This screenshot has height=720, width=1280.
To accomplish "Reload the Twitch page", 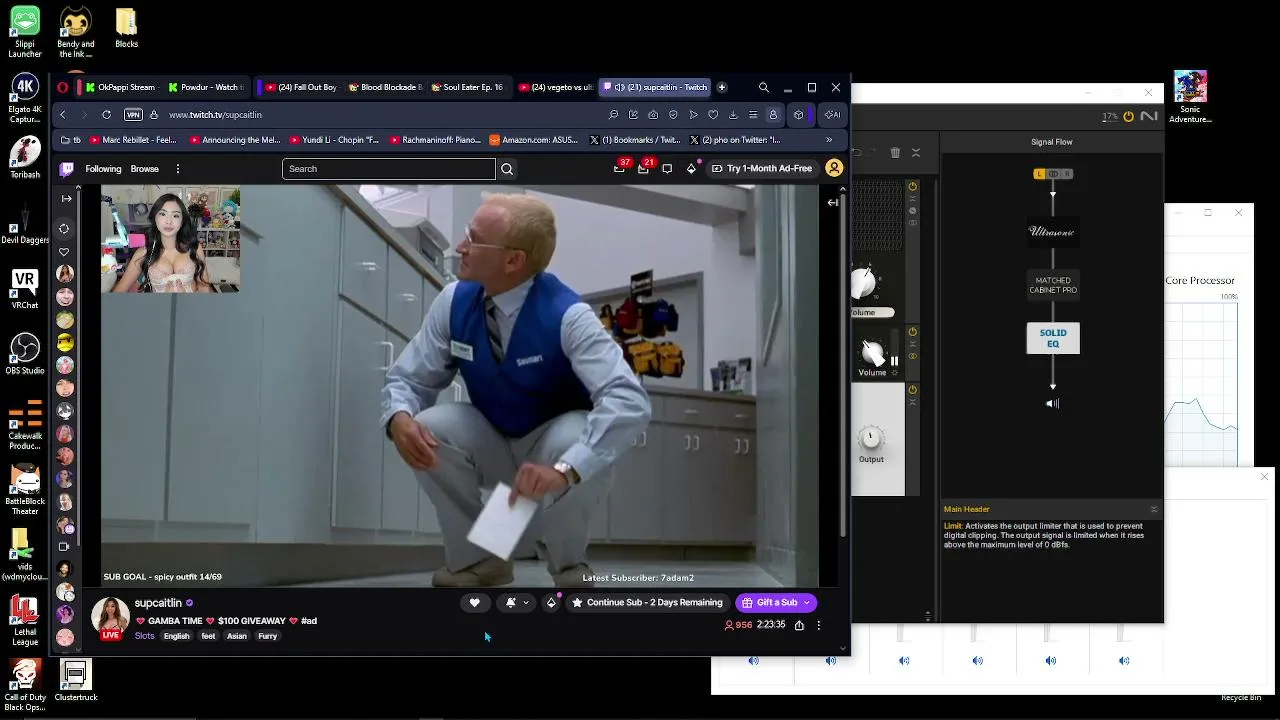I will (106, 114).
